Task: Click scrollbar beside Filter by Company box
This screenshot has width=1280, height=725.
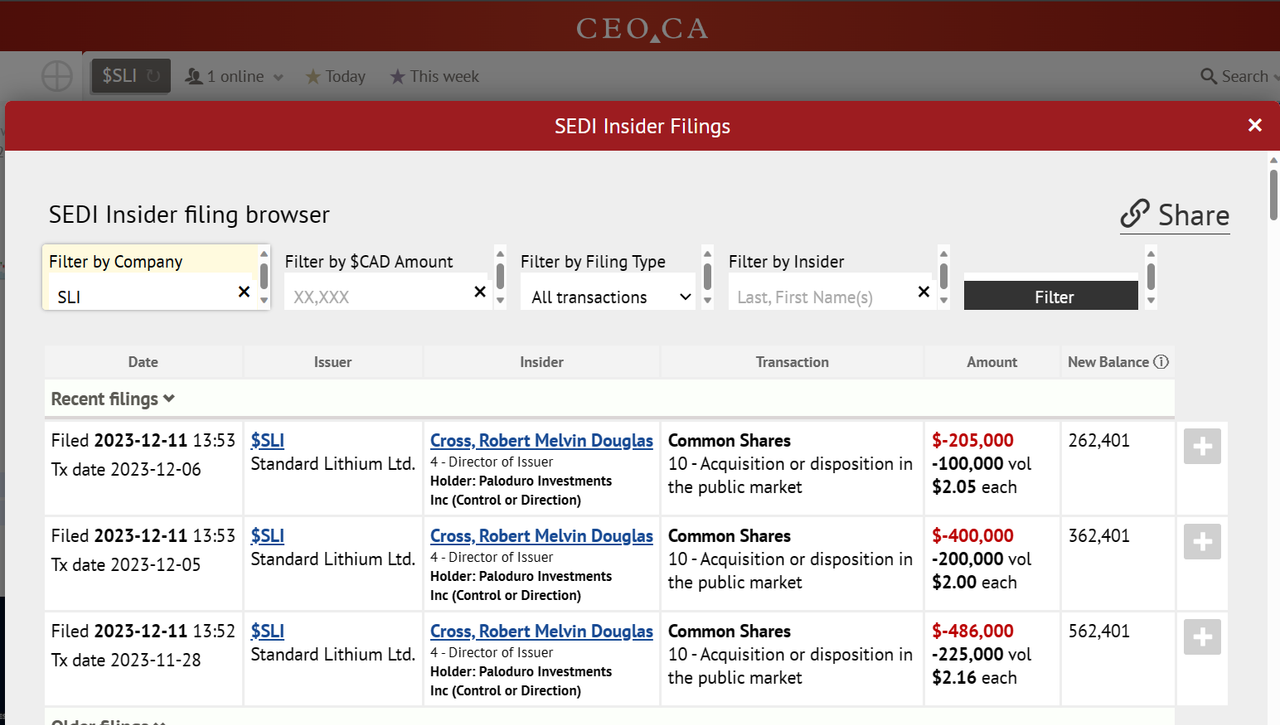Action: [264, 276]
